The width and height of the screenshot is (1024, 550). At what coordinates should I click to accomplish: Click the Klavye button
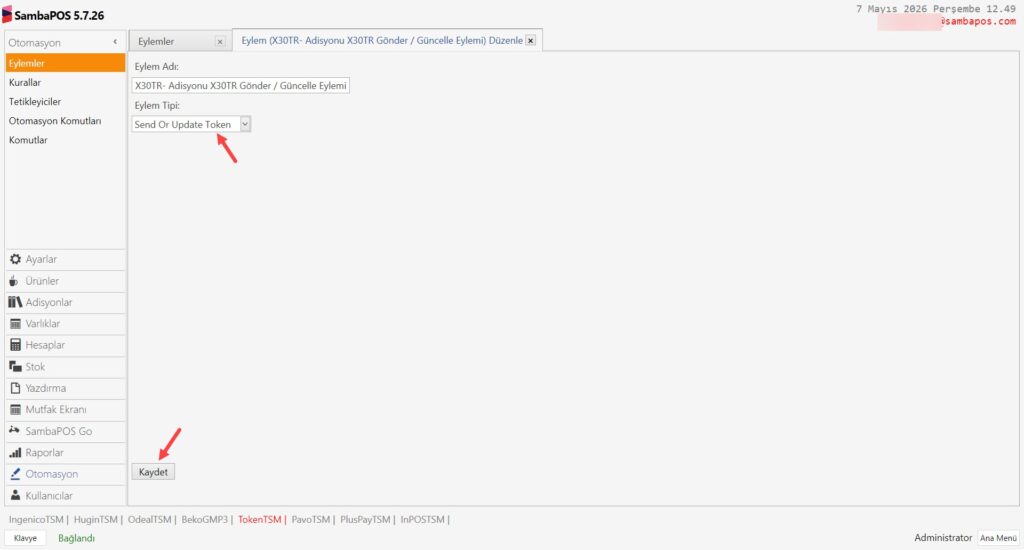point(25,538)
